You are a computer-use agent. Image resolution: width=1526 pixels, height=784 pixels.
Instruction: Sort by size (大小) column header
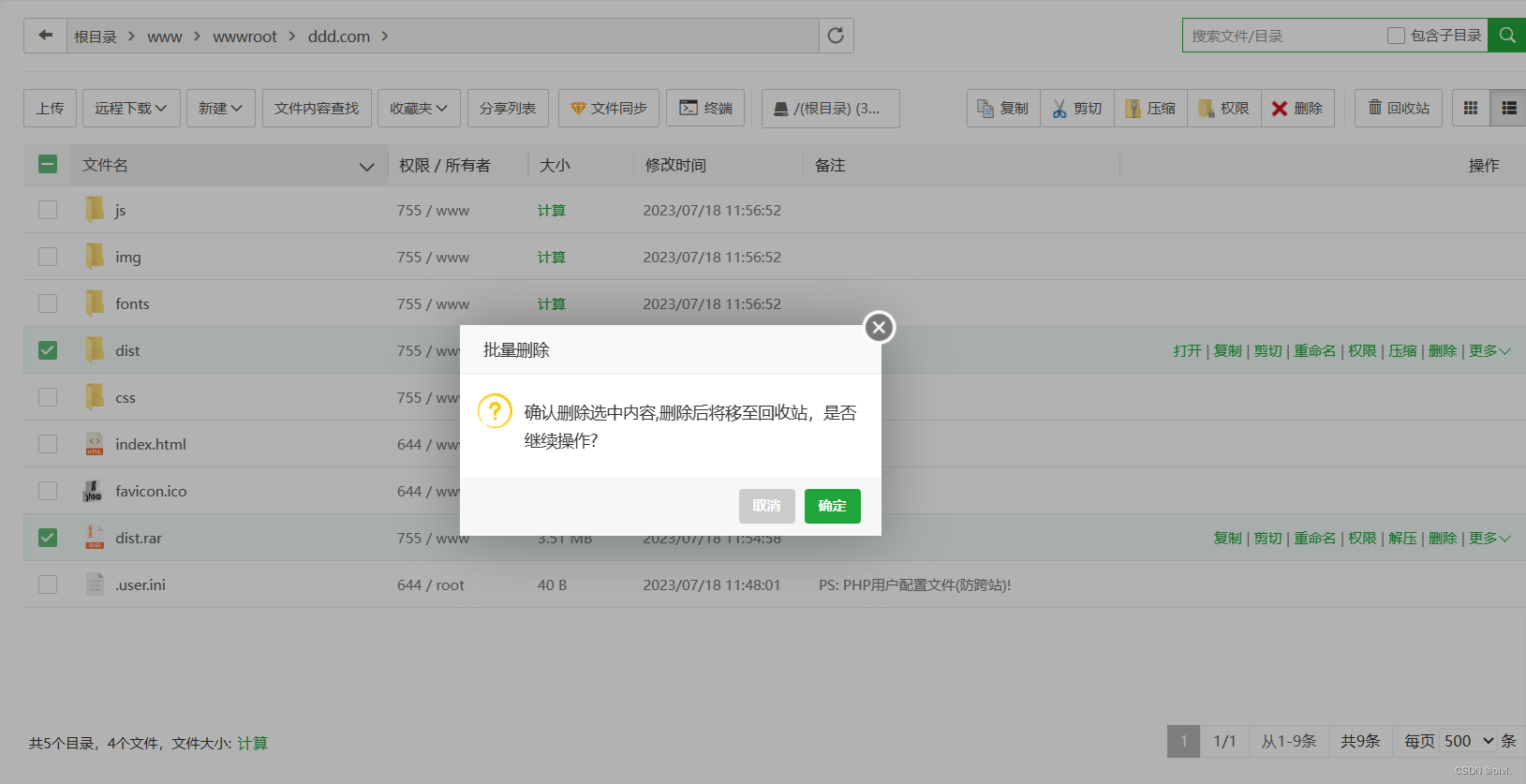(555, 165)
